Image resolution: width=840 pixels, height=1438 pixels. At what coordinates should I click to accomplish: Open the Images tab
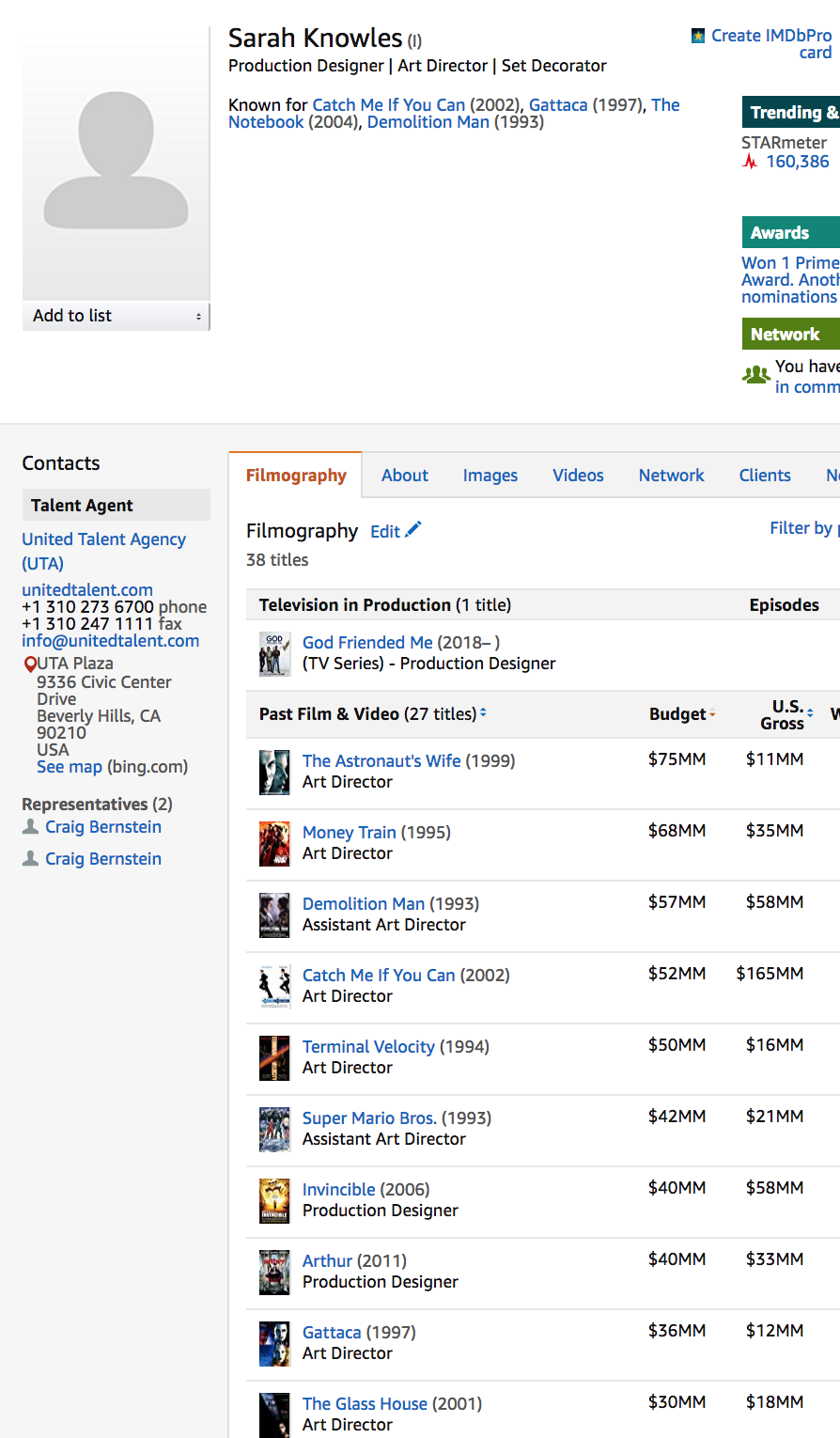(x=490, y=476)
